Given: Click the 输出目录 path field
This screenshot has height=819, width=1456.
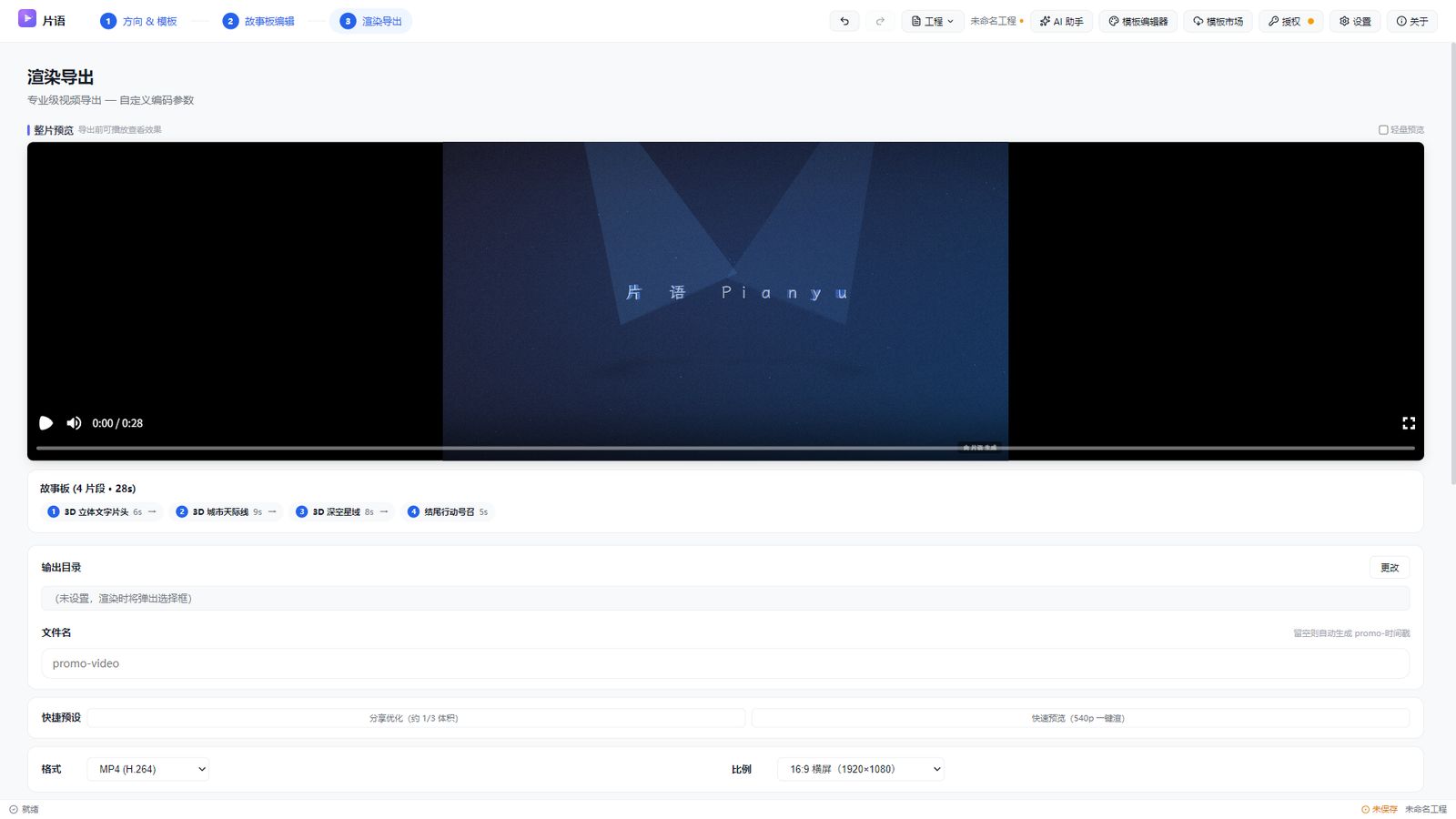Looking at the screenshot, I should (x=725, y=598).
